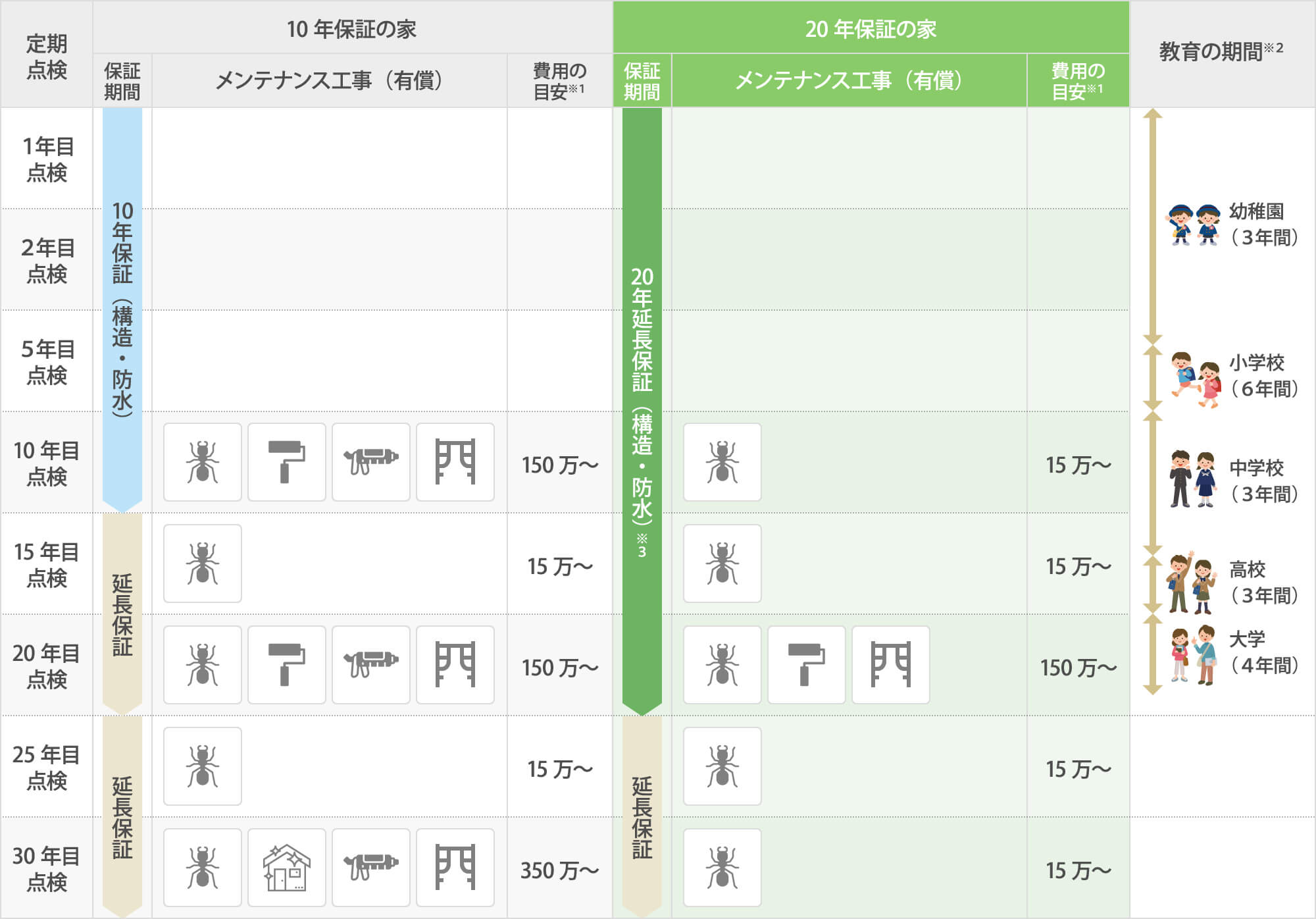
Task: Click the kindergarten children illustration
Action: pos(1194,224)
